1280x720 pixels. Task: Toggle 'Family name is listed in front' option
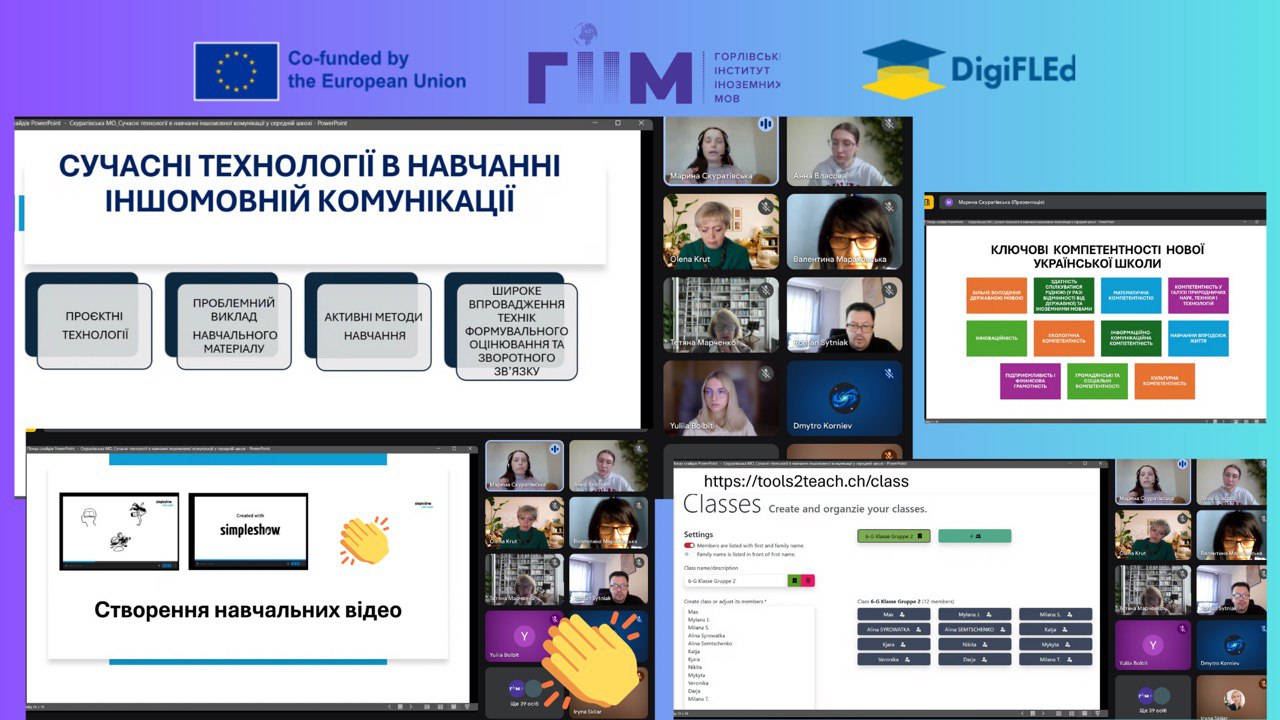[x=687, y=553]
